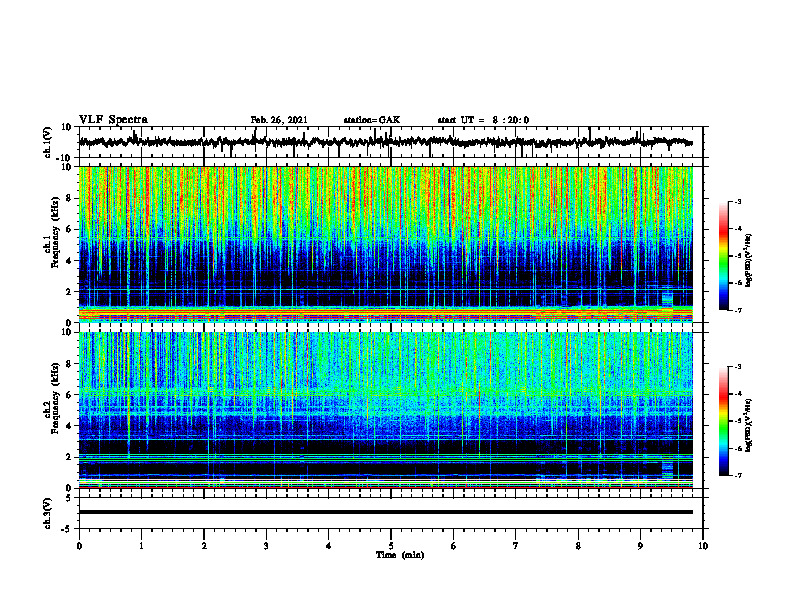
Task: Click the date text "Feb. 26, 2021"
Action: pos(279,120)
